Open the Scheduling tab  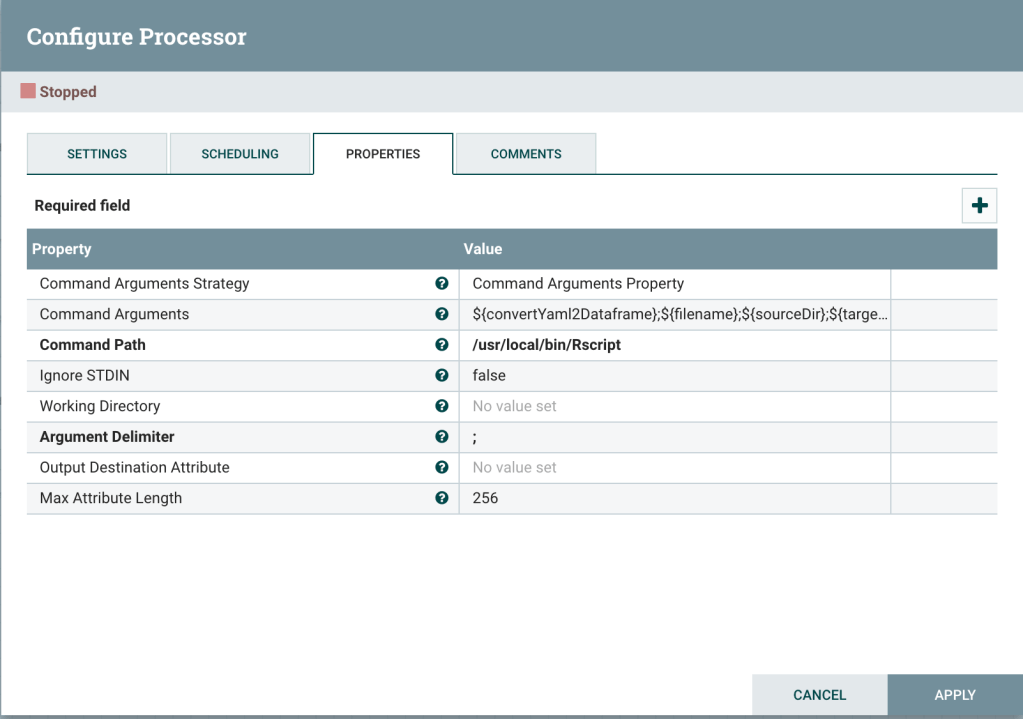(240, 154)
